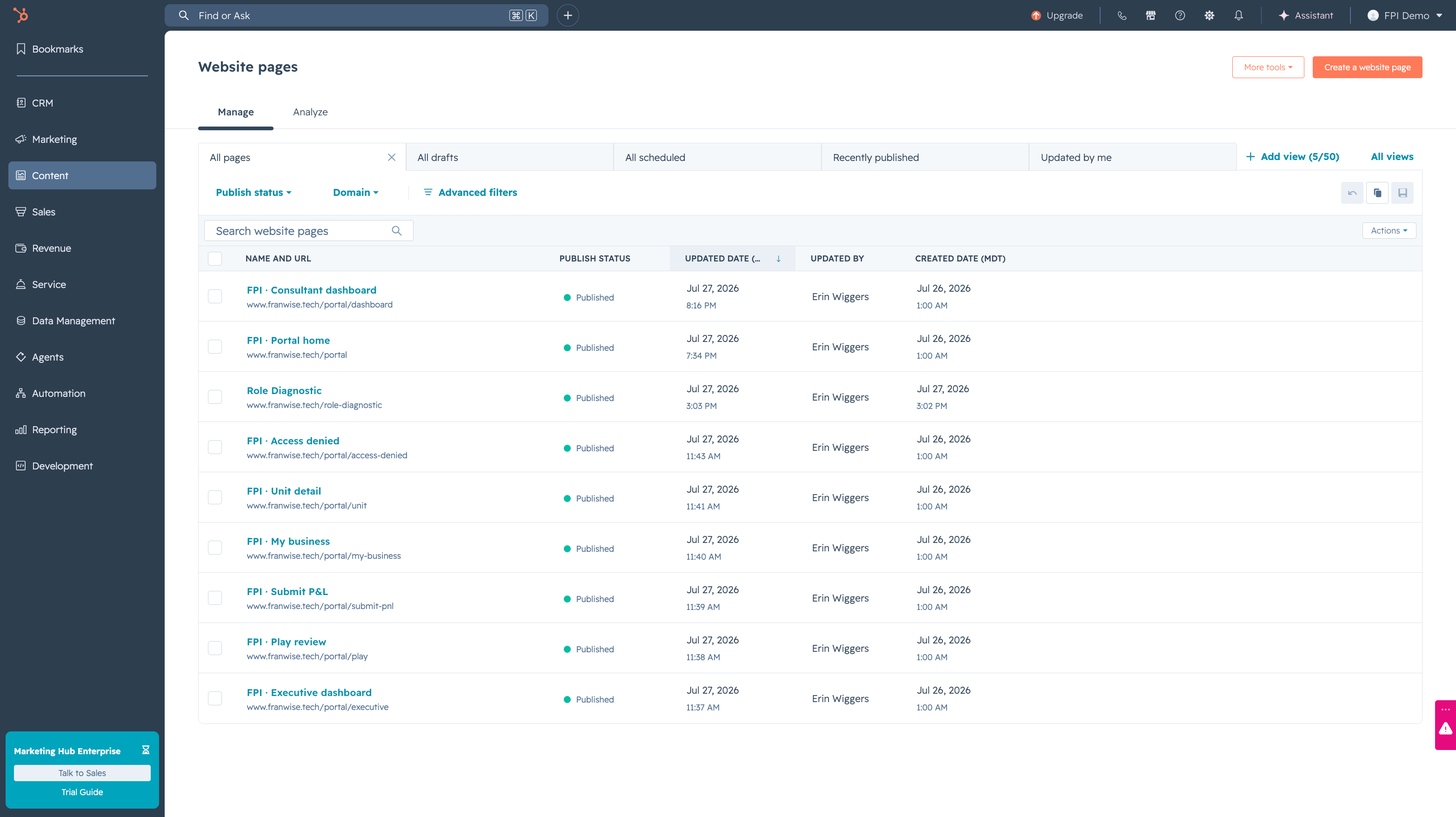Image resolution: width=1456 pixels, height=817 pixels.
Task: Select the Recently published view tab
Action: point(925,157)
